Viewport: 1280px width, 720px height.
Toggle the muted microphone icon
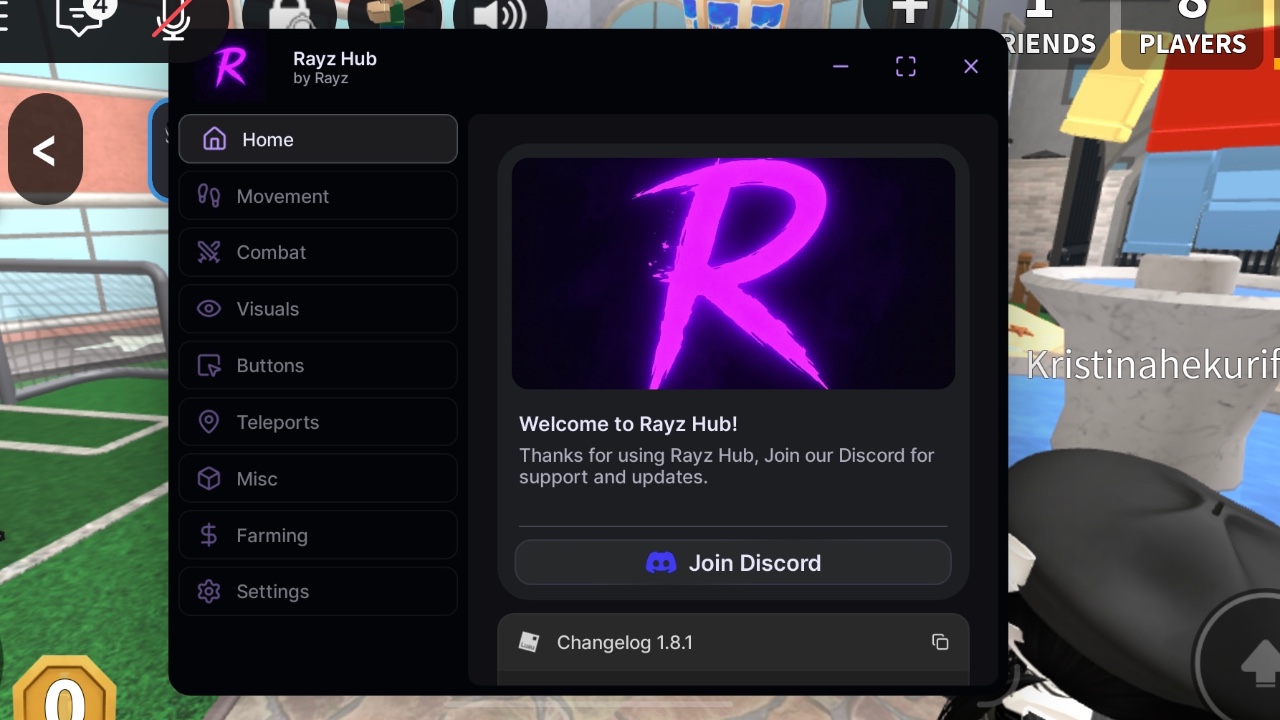tap(172, 18)
